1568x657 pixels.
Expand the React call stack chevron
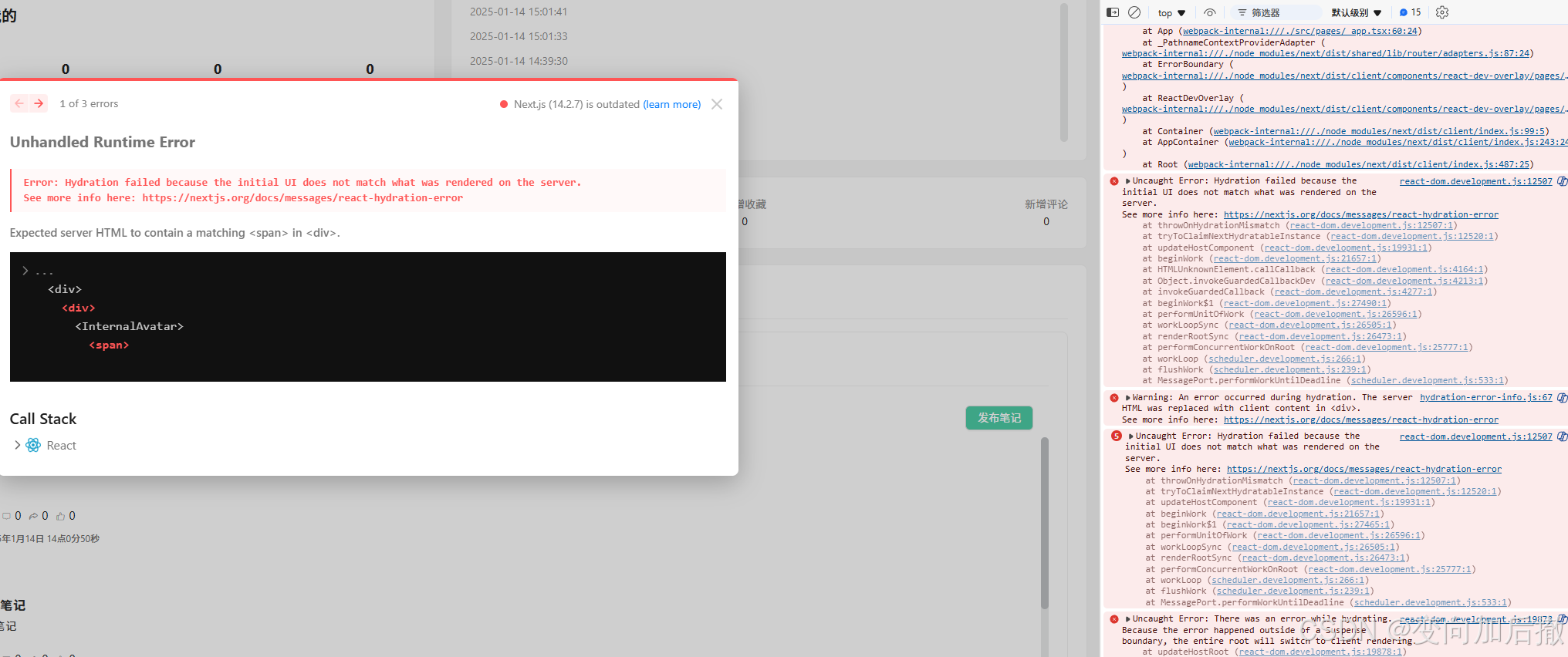pyautogui.click(x=17, y=445)
